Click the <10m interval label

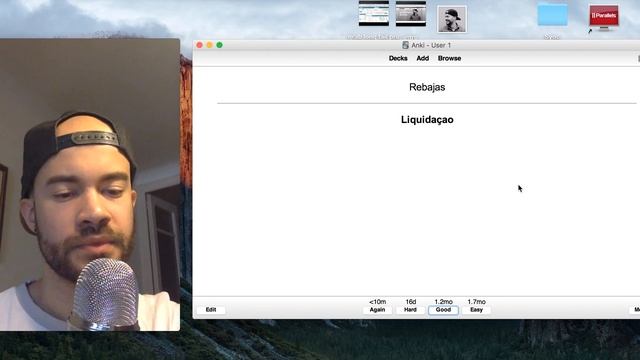point(378,302)
